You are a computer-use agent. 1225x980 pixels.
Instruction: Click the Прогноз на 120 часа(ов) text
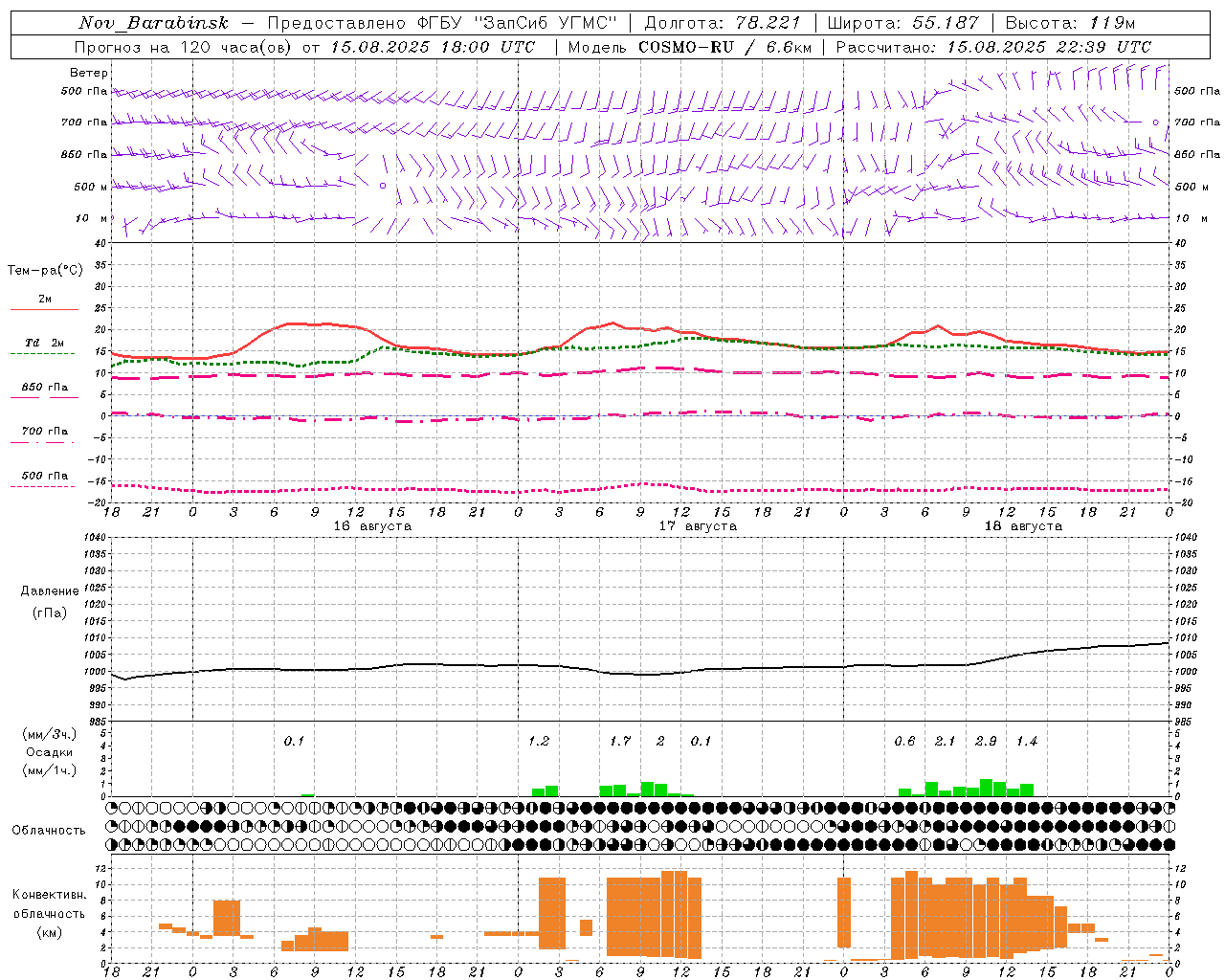[x=184, y=47]
